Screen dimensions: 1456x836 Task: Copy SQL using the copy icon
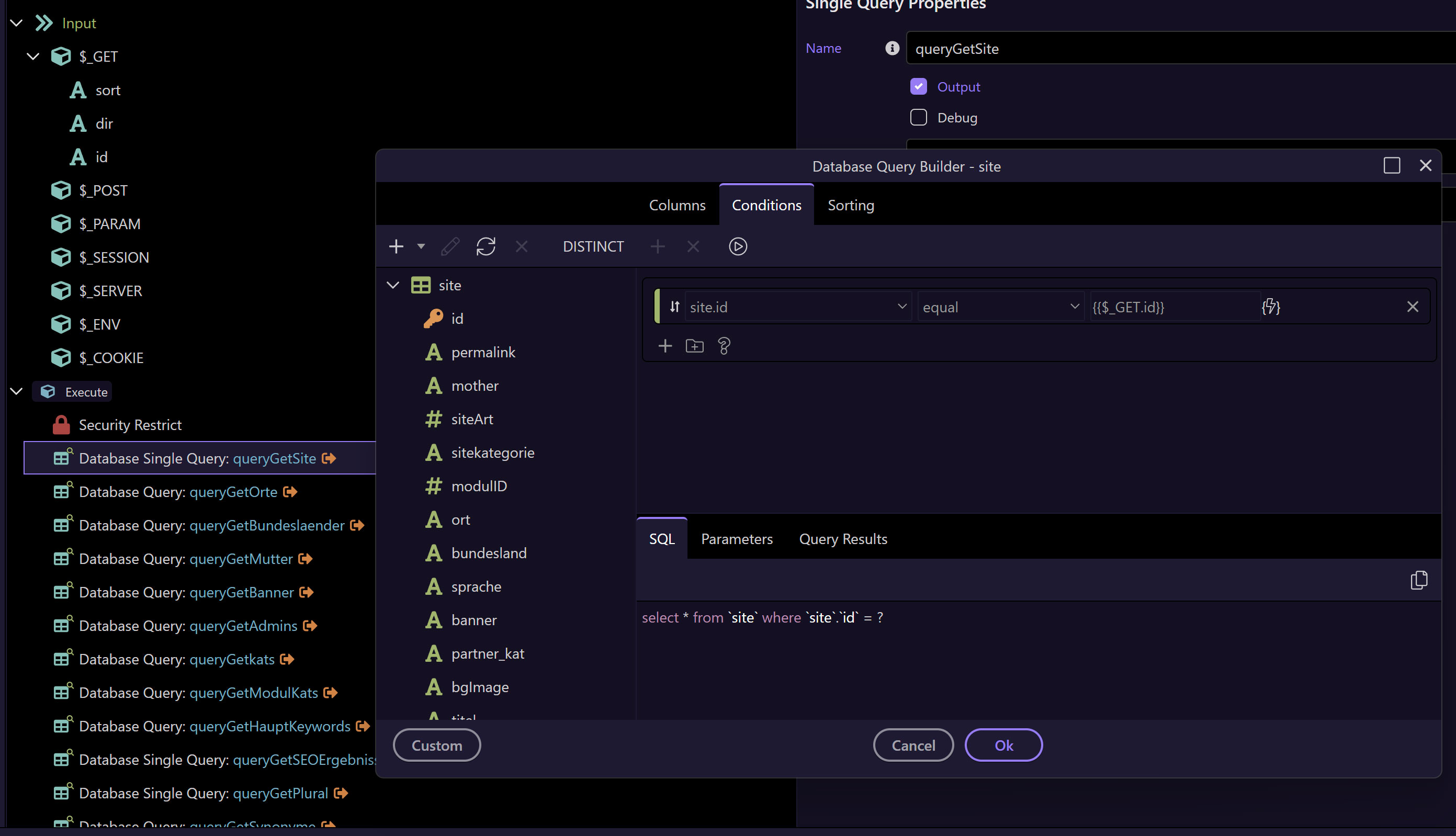click(1419, 580)
